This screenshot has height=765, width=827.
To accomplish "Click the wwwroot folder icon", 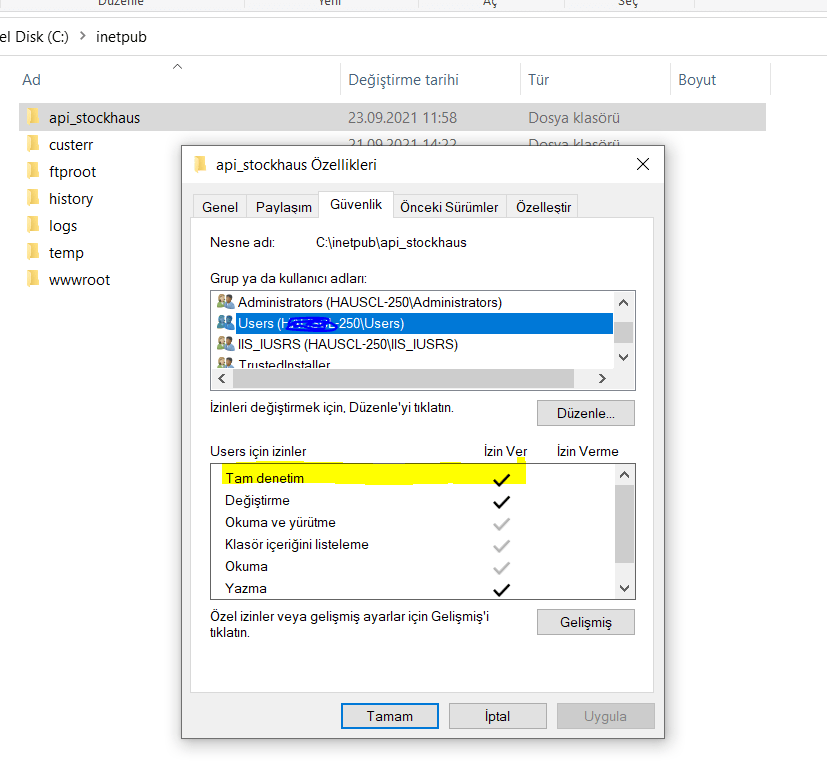I will coord(32,279).
